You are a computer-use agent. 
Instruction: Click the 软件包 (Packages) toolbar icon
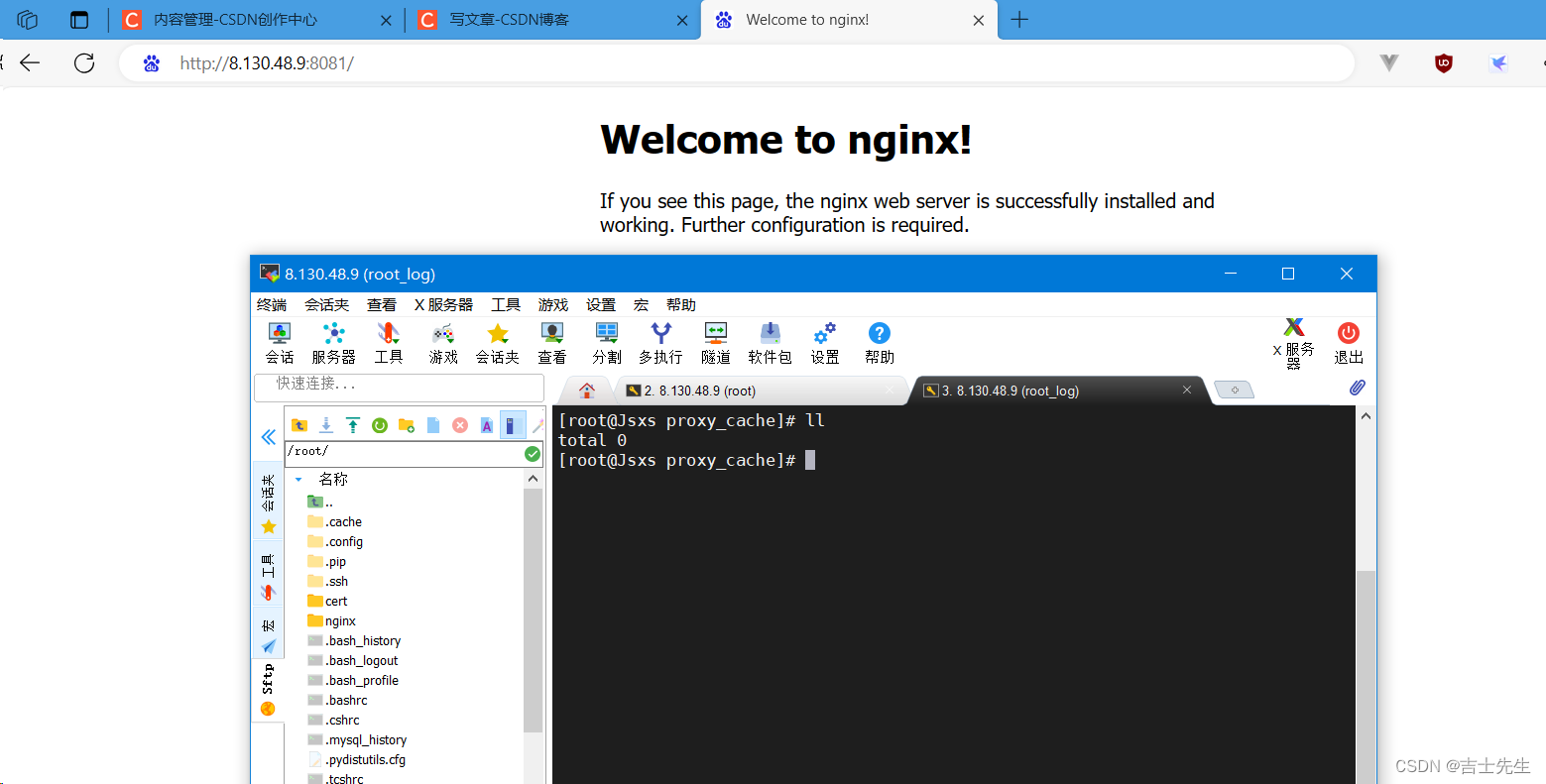click(771, 343)
